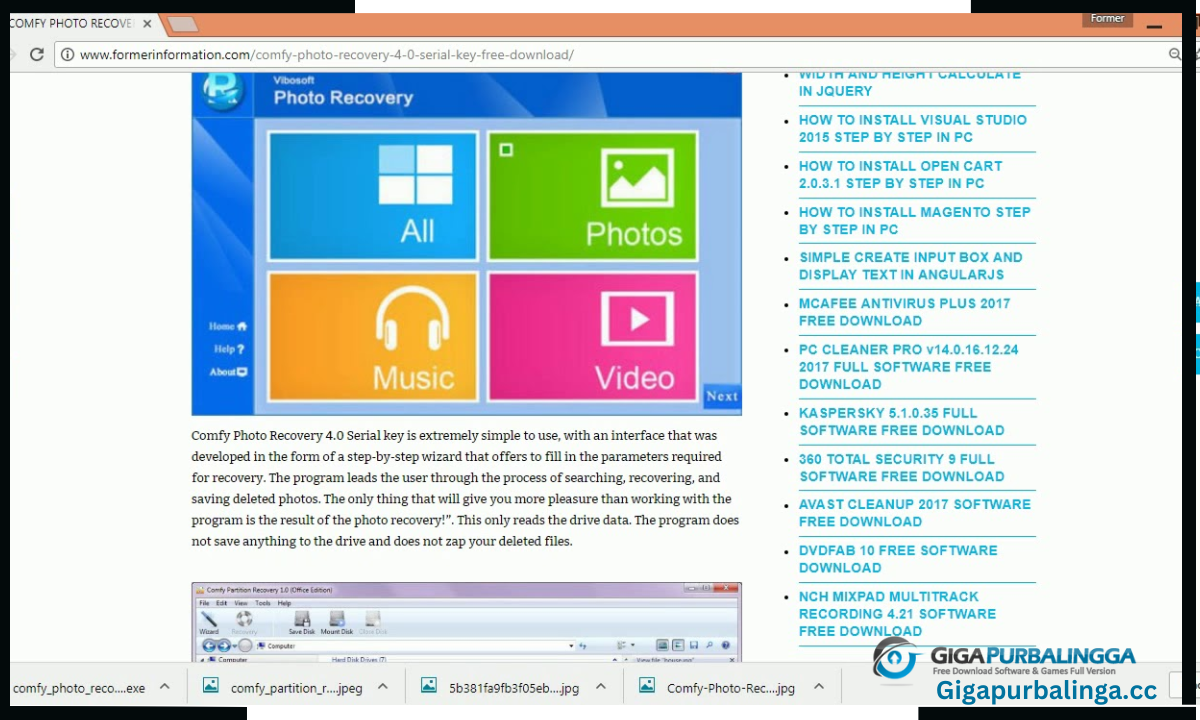Open the Former profile button
This screenshot has height=720, width=1200.
coord(1108,19)
